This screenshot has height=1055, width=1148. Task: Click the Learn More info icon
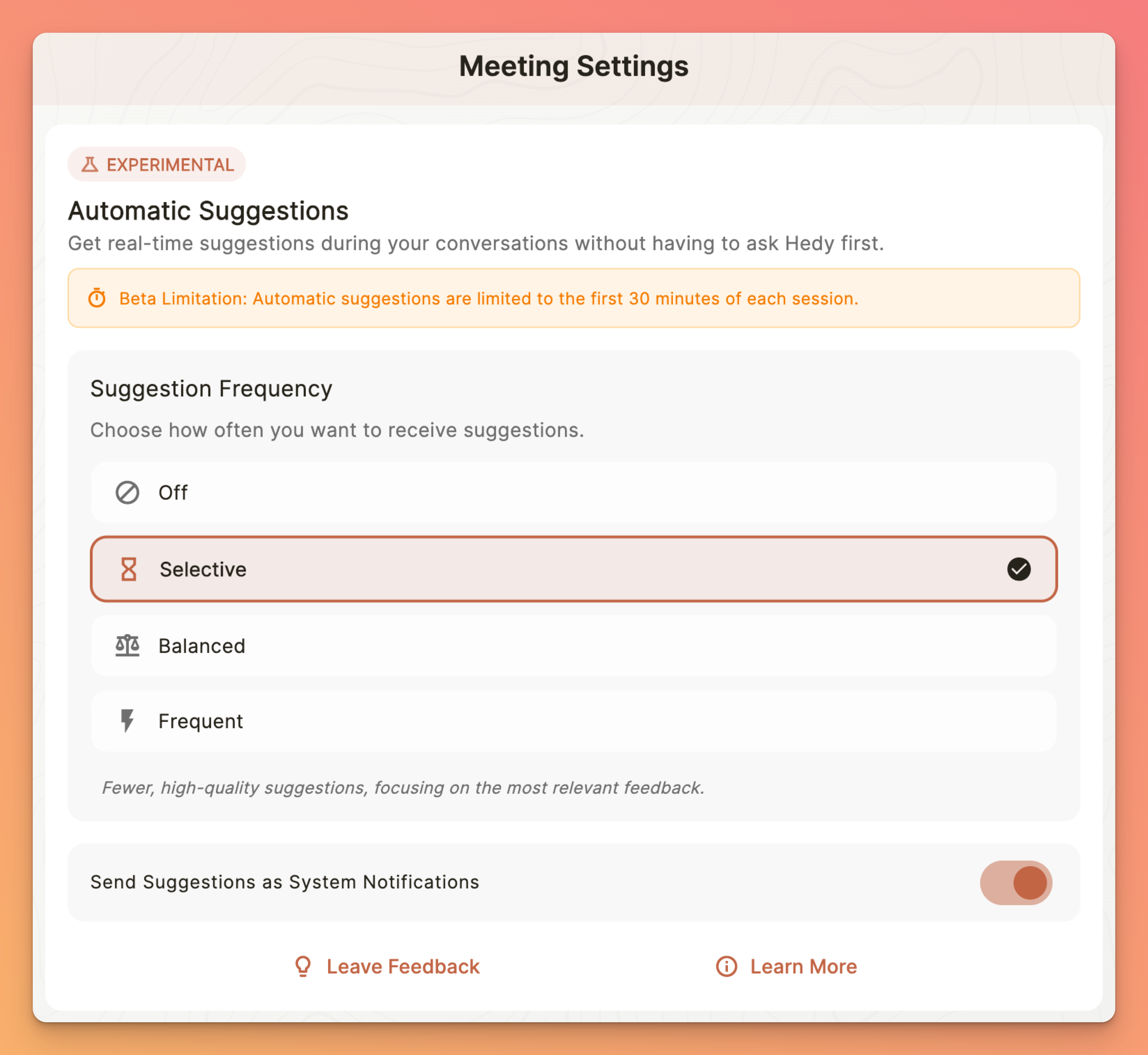click(x=726, y=967)
